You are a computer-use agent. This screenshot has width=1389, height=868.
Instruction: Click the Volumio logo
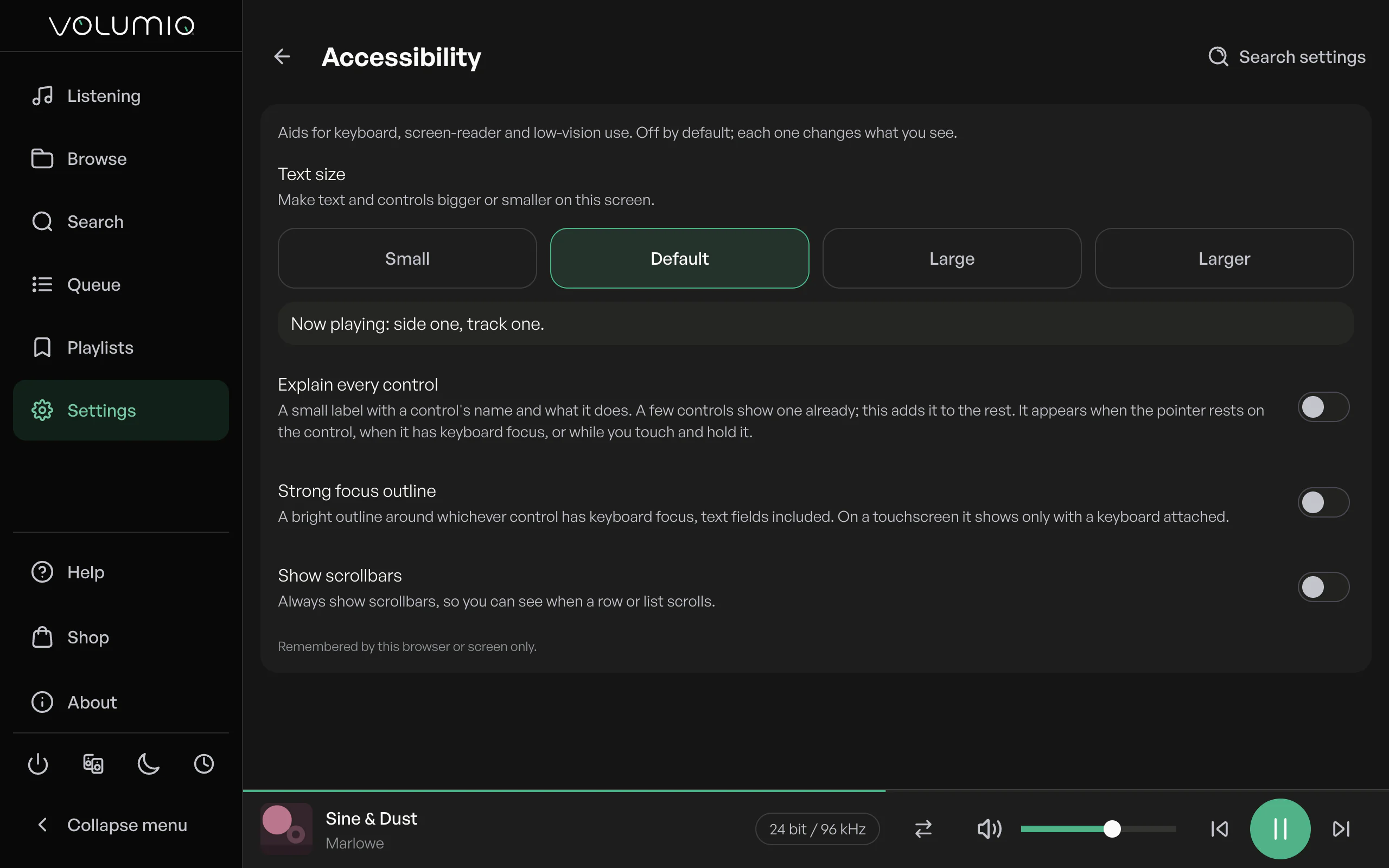(121, 25)
